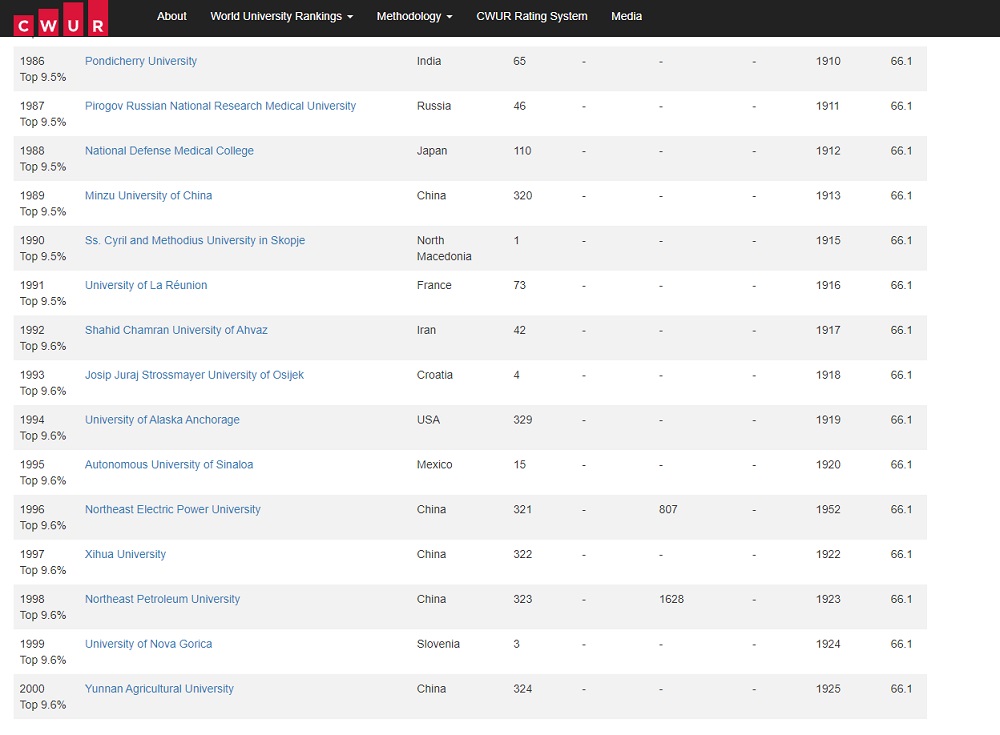This screenshot has width=1000, height=735.
Task: Open Shahid Chamran University of Ahvaz
Action: tap(176, 331)
